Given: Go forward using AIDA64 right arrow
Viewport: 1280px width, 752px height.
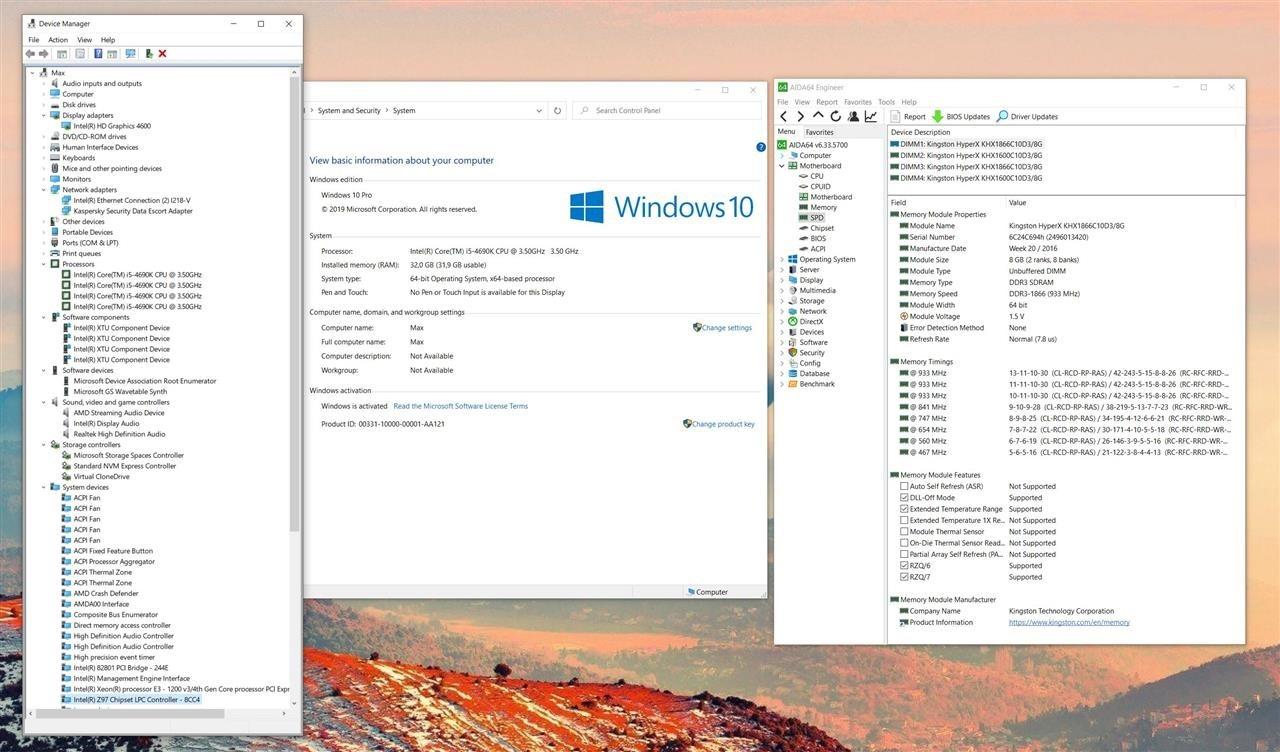Looking at the screenshot, I should click(x=800, y=116).
